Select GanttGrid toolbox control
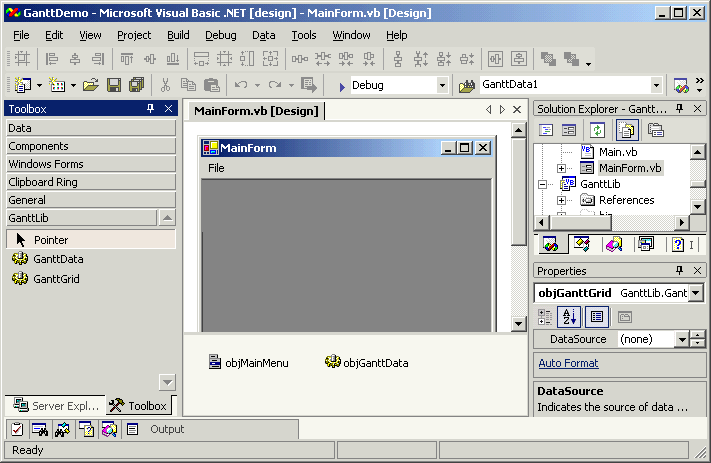Screen dimensions: 711x463 91,278
